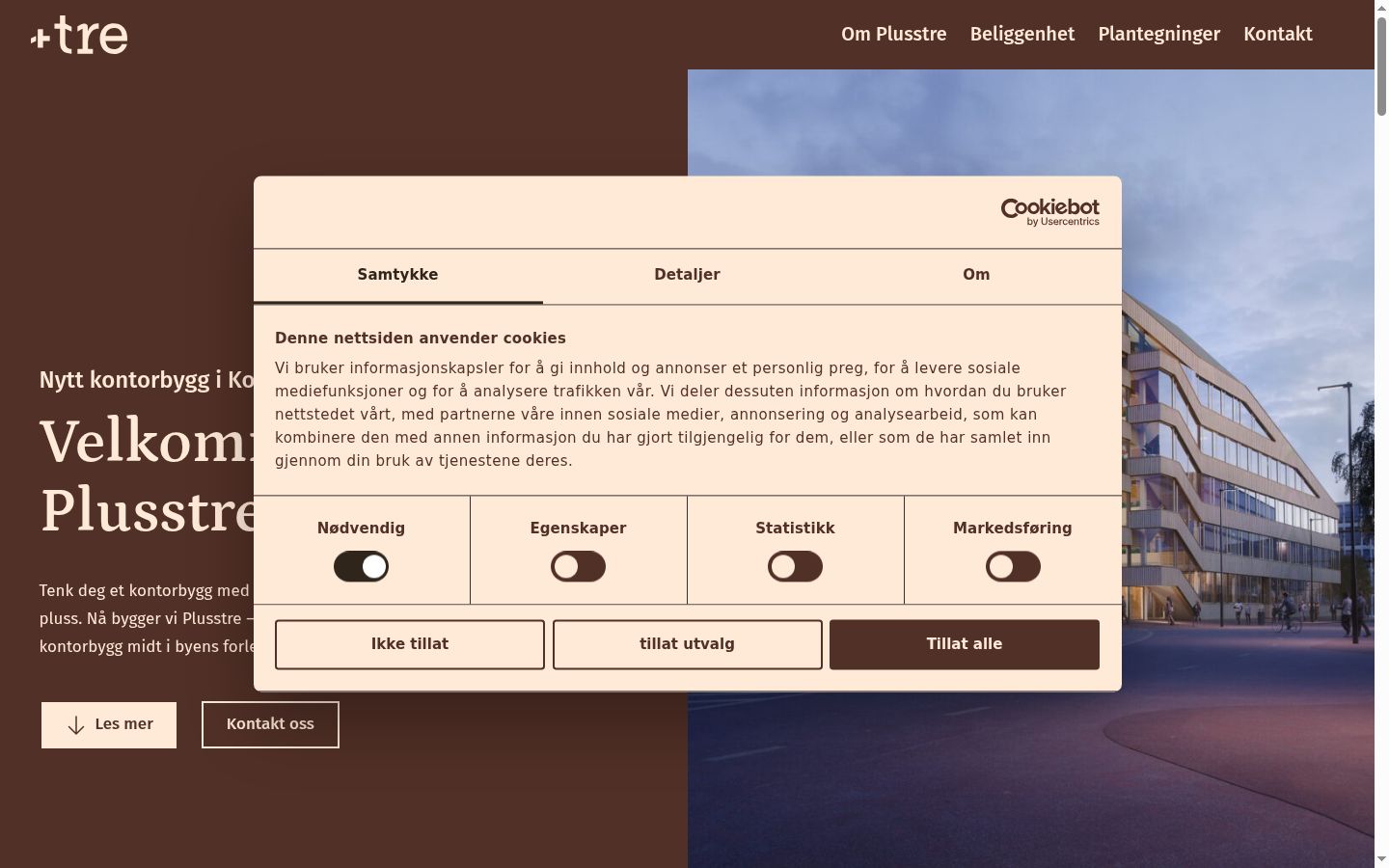Turn on the Markedsføring cookies switch

click(x=1013, y=566)
